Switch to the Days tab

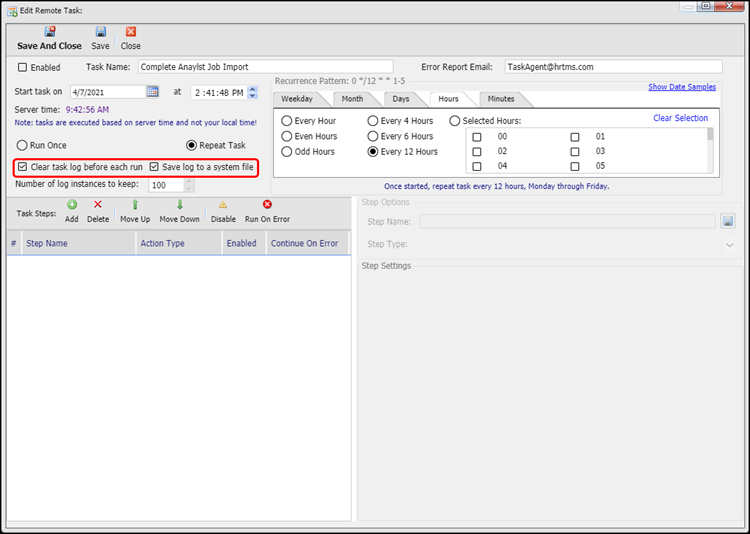point(401,99)
